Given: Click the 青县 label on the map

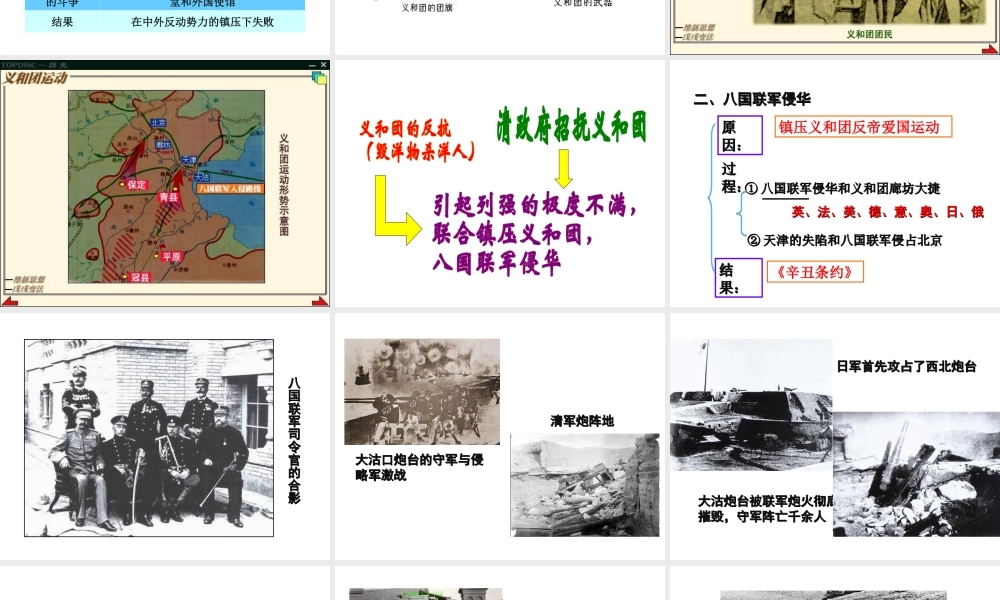Looking at the screenshot, I should [168, 198].
